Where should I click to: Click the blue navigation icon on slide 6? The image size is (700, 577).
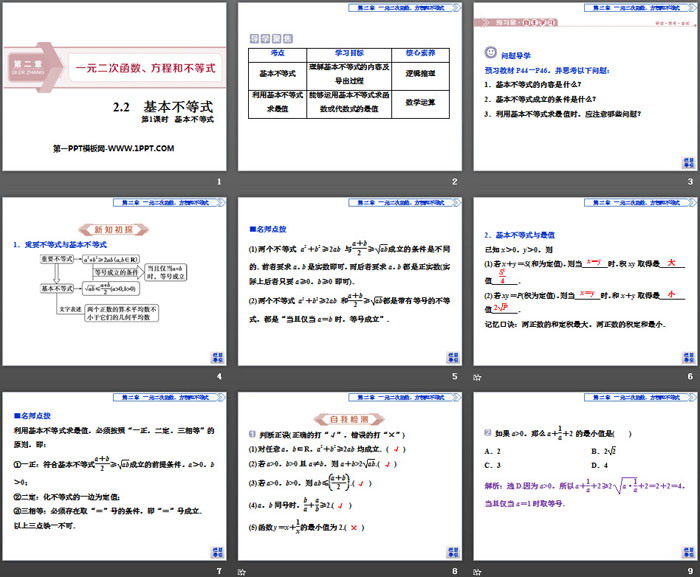pyautogui.click(x=687, y=356)
